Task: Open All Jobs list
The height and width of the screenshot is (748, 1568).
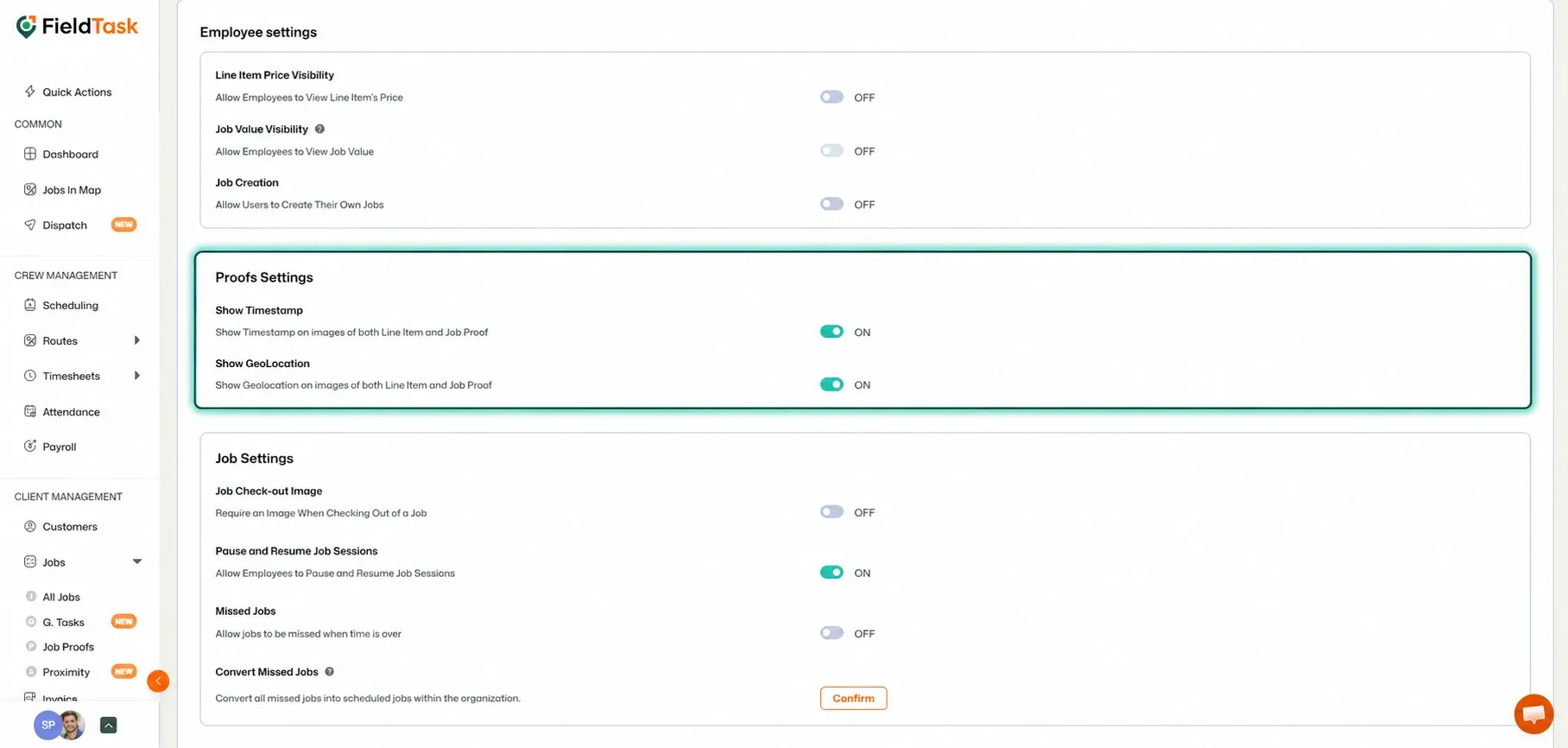Action: (x=61, y=597)
